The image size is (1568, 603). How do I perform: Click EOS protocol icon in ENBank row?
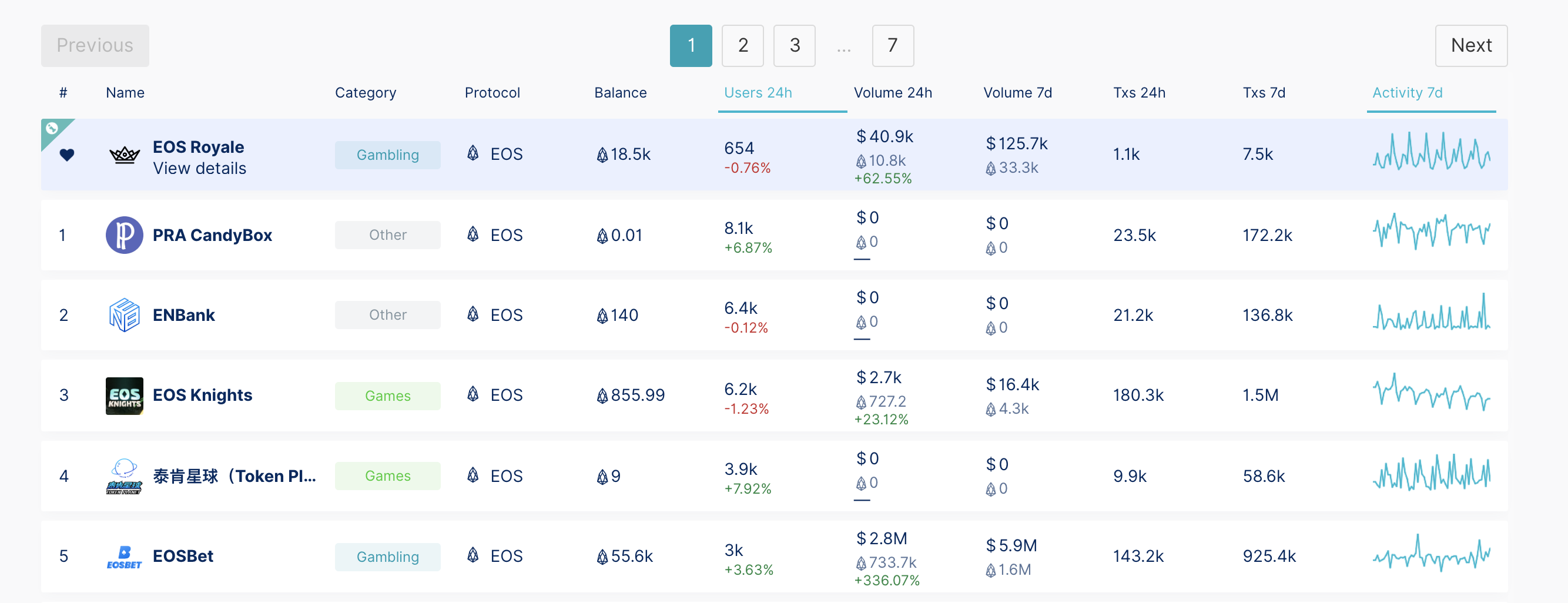(473, 314)
